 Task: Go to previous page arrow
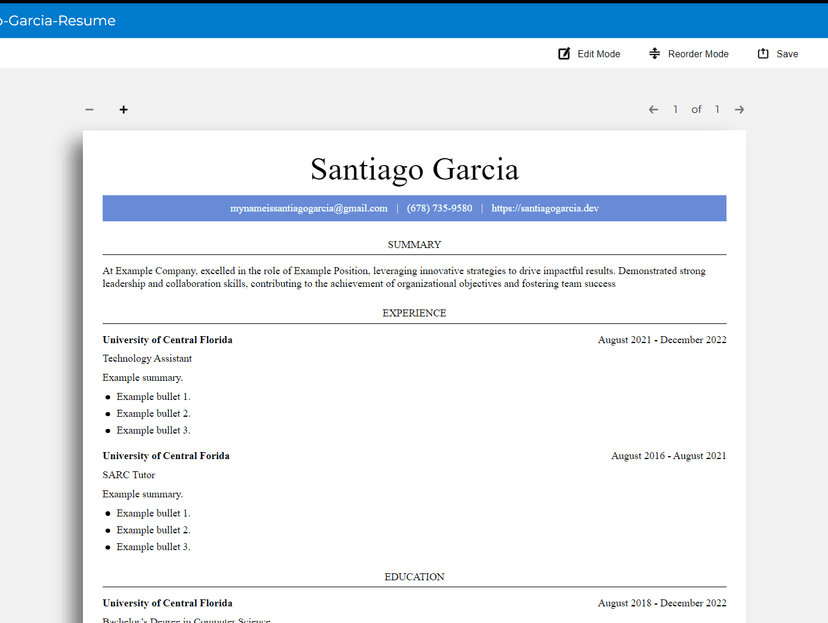(653, 110)
